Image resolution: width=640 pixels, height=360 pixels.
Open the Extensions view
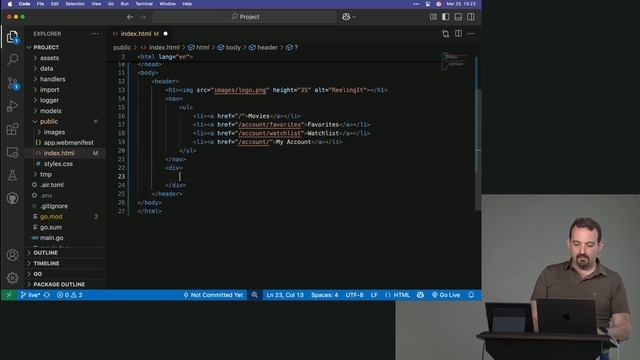click(13, 129)
